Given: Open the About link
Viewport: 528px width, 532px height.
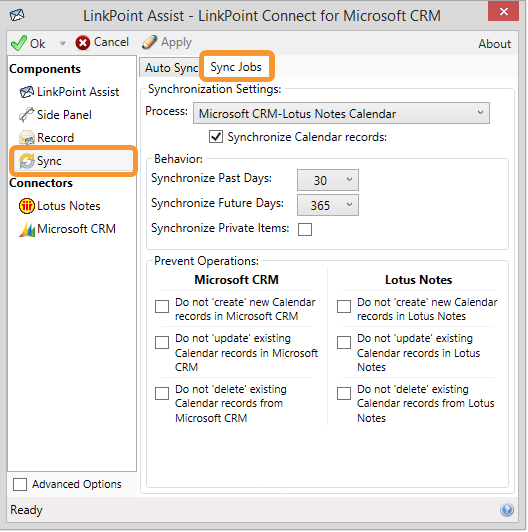Looking at the screenshot, I should point(494,44).
